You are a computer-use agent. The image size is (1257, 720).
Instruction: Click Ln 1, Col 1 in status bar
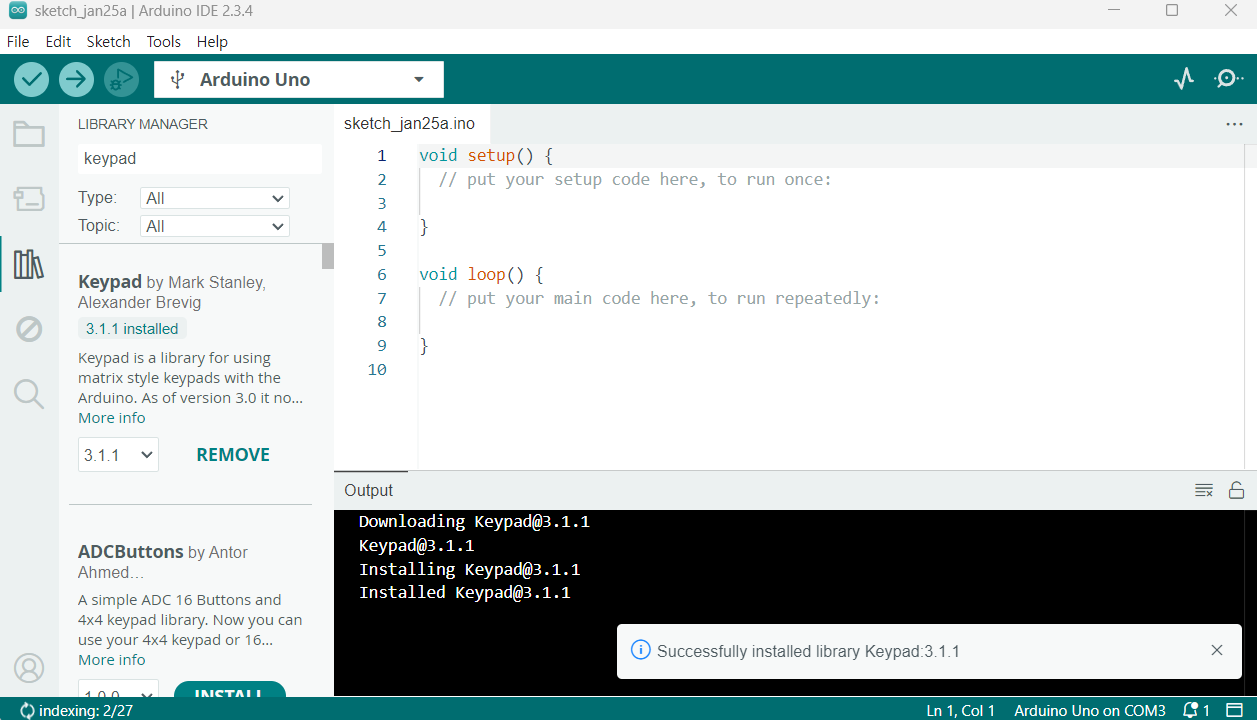point(960,710)
